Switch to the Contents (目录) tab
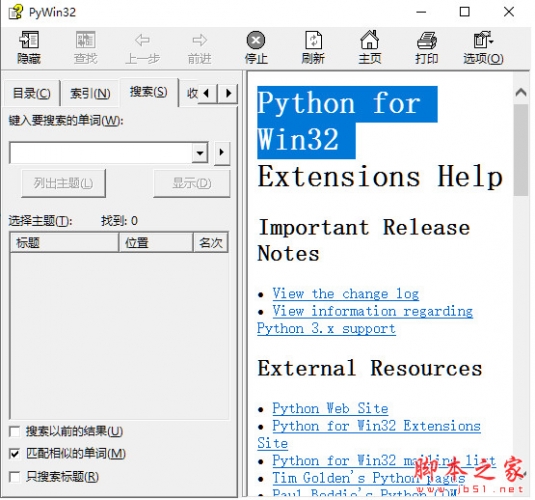The image size is (535, 500). point(31,94)
